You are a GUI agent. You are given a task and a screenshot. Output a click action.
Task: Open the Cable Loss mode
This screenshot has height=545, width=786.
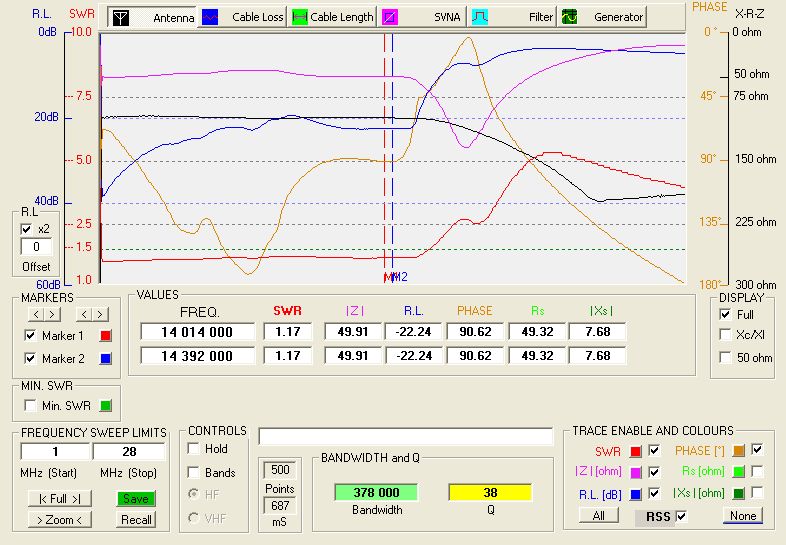(x=241, y=17)
